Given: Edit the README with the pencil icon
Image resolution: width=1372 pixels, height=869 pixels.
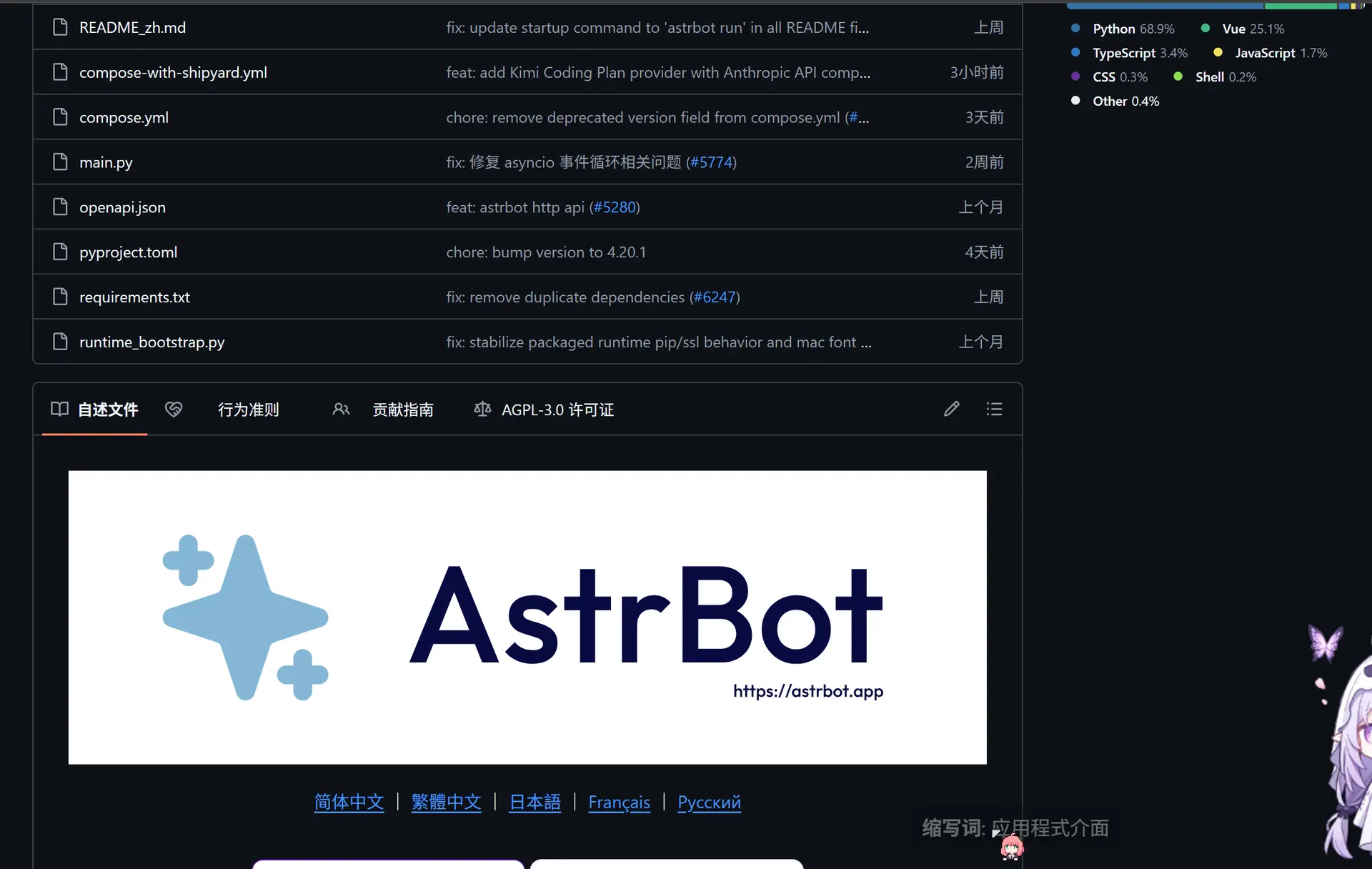Looking at the screenshot, I should click(x=951, y=409).
